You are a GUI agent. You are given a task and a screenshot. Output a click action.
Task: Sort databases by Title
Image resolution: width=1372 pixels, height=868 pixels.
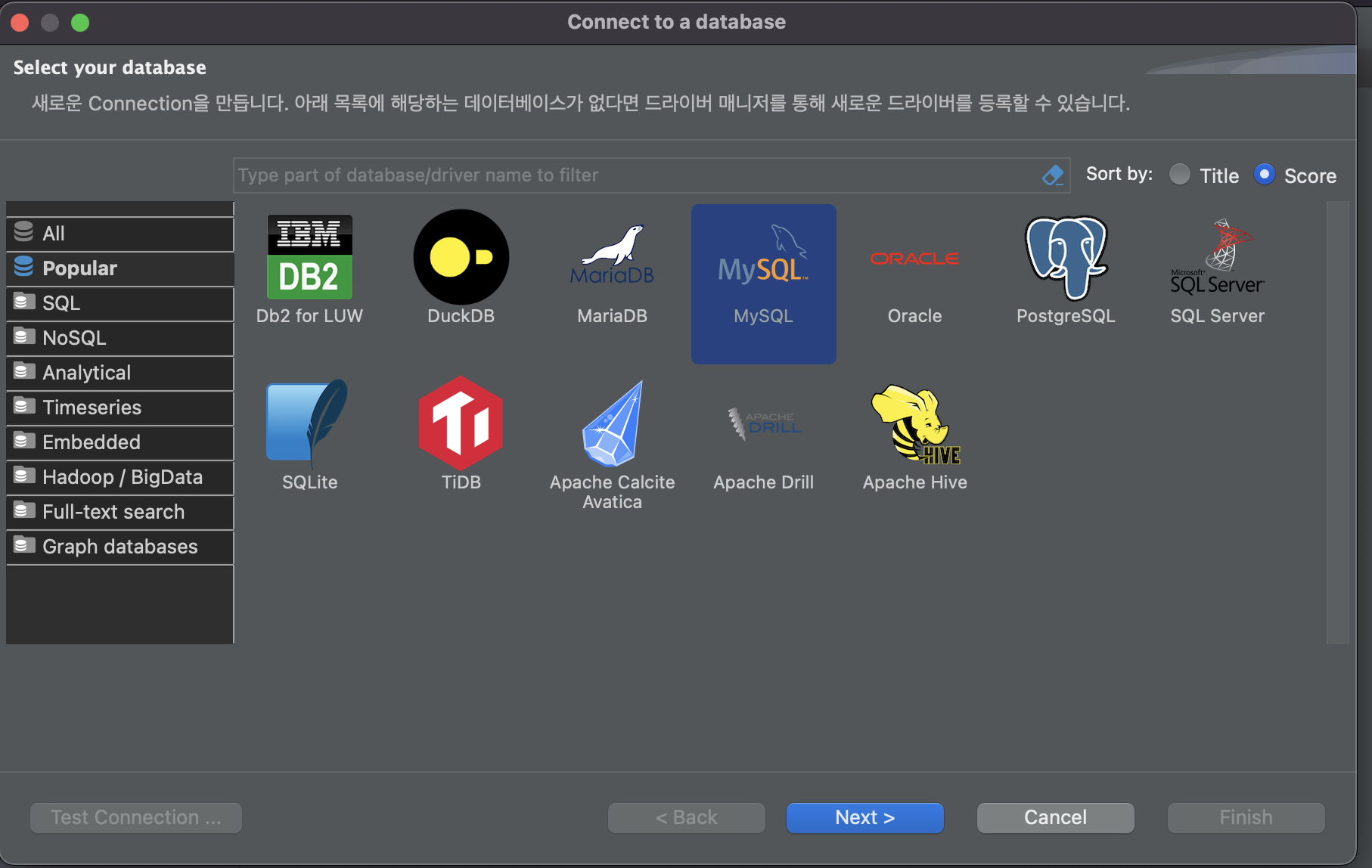point(1180,175)
